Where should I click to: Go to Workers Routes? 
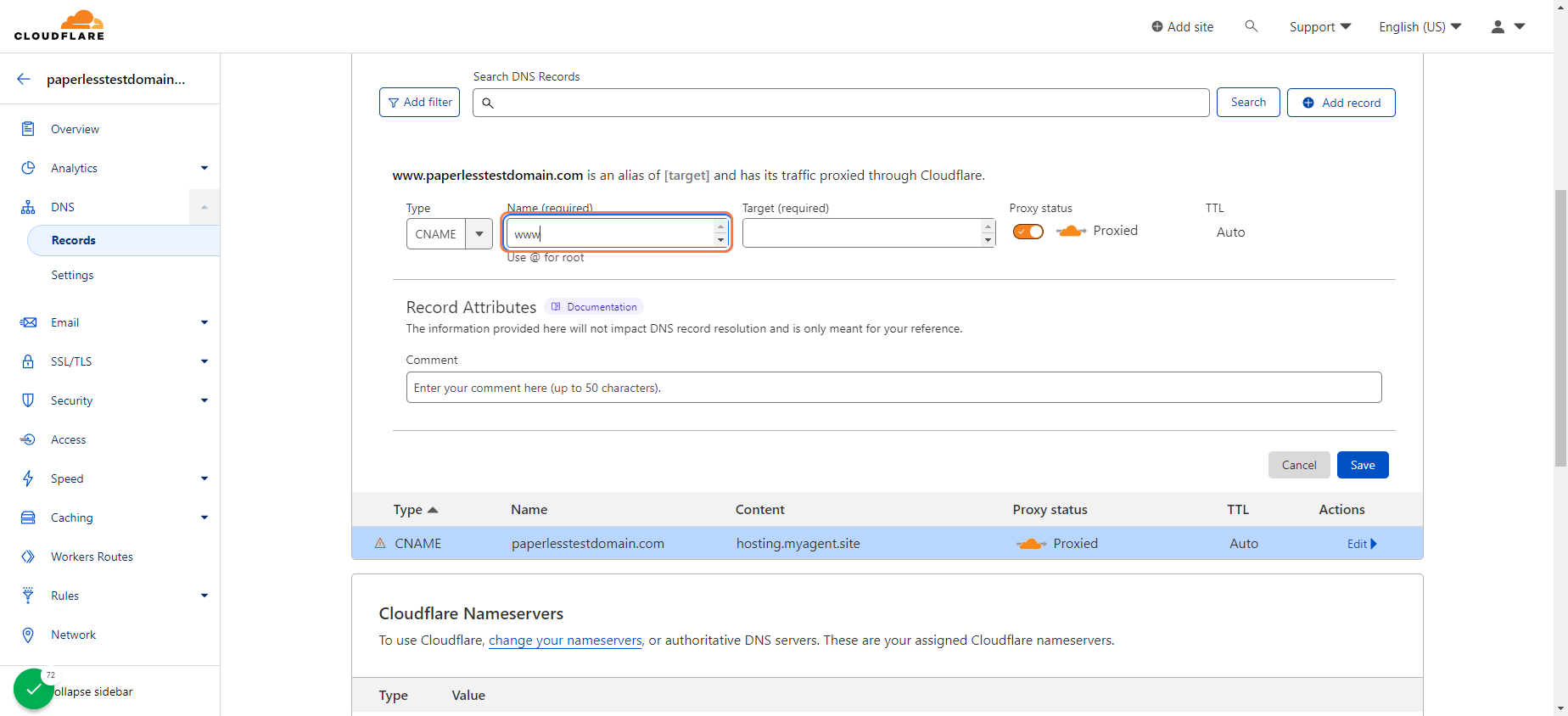92,557
